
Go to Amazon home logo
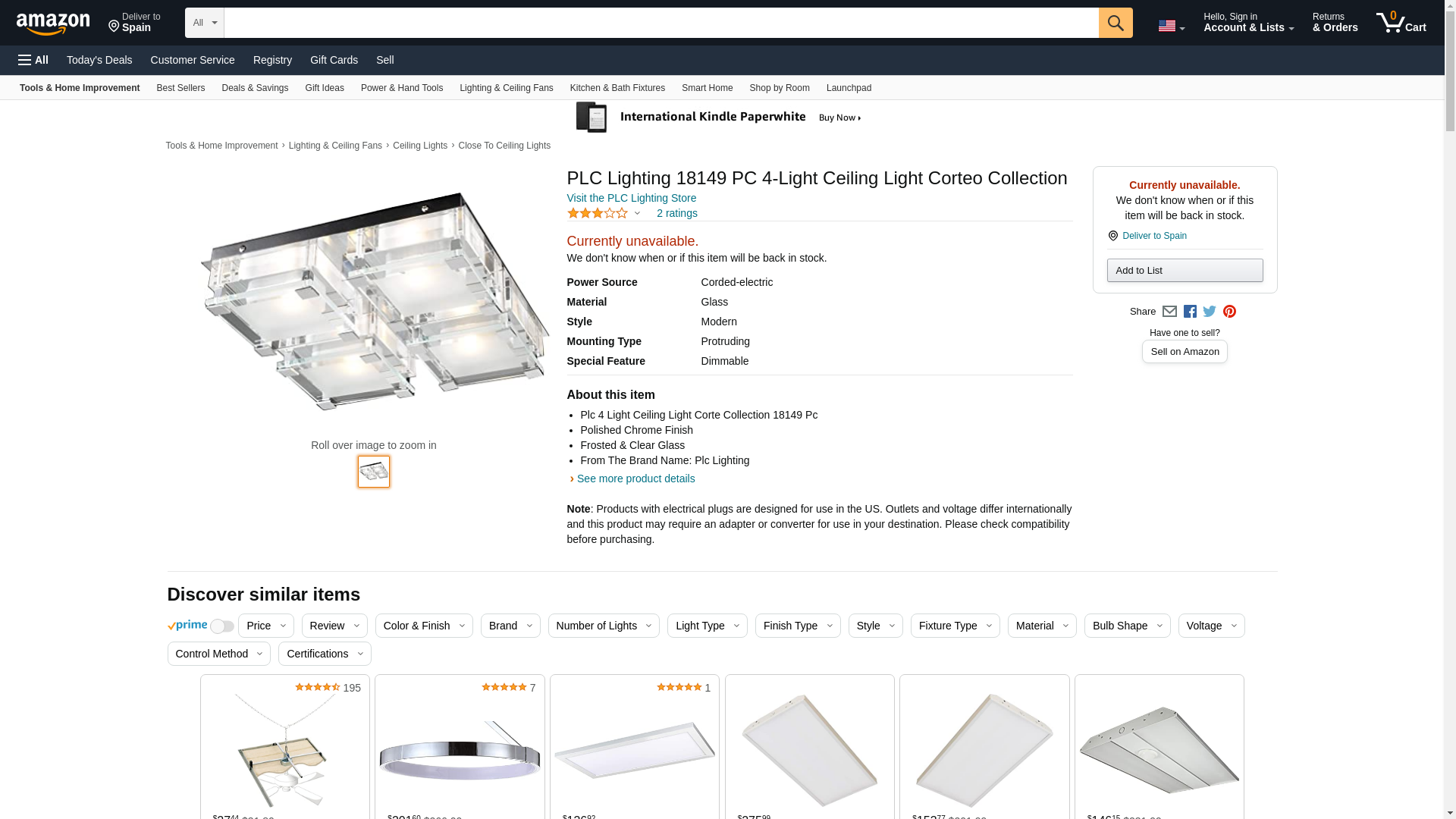point(53,24)
